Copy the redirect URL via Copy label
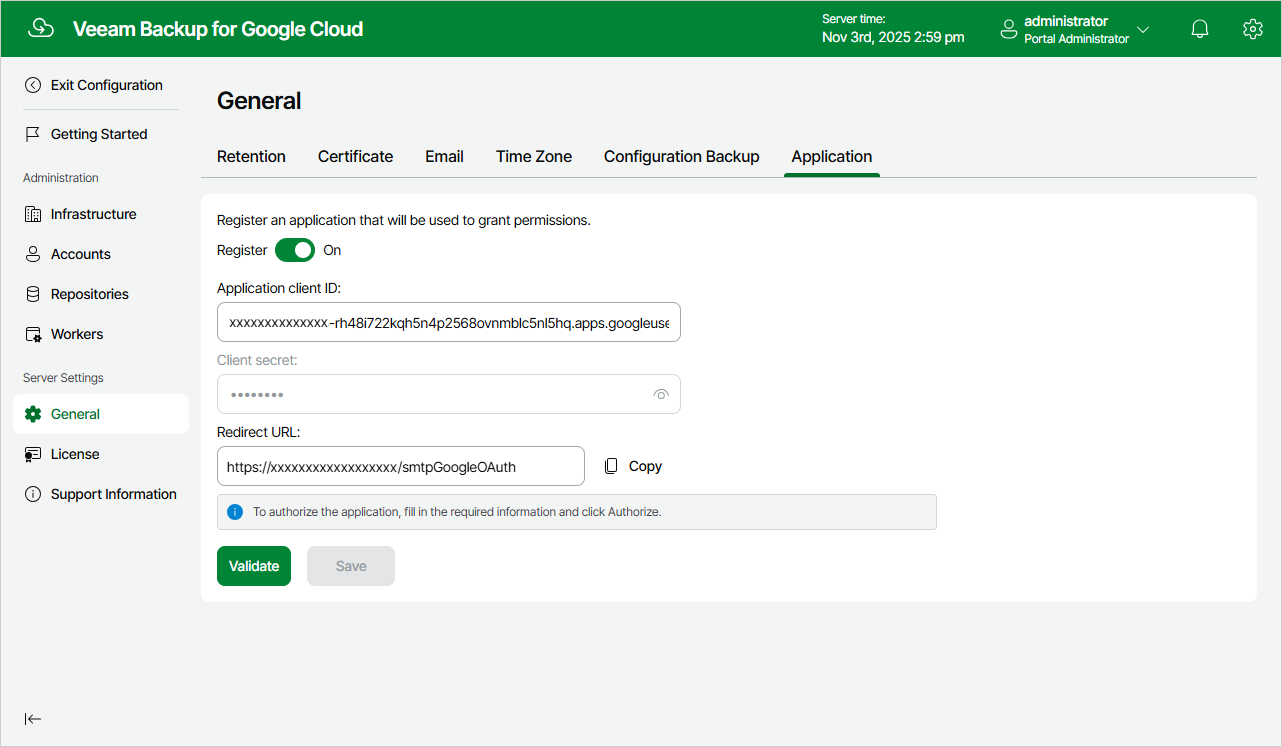This screenshot has height=747, width=1282. pyautogui.click(x=645, y=466)
